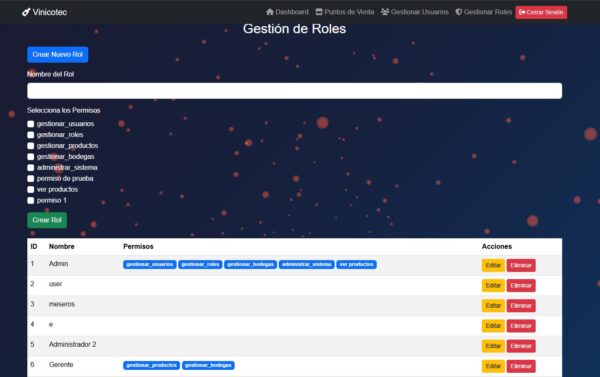Click Editar for the Gerente role
The width and height of the screenshot is (600, 377).
coord(493,366)
